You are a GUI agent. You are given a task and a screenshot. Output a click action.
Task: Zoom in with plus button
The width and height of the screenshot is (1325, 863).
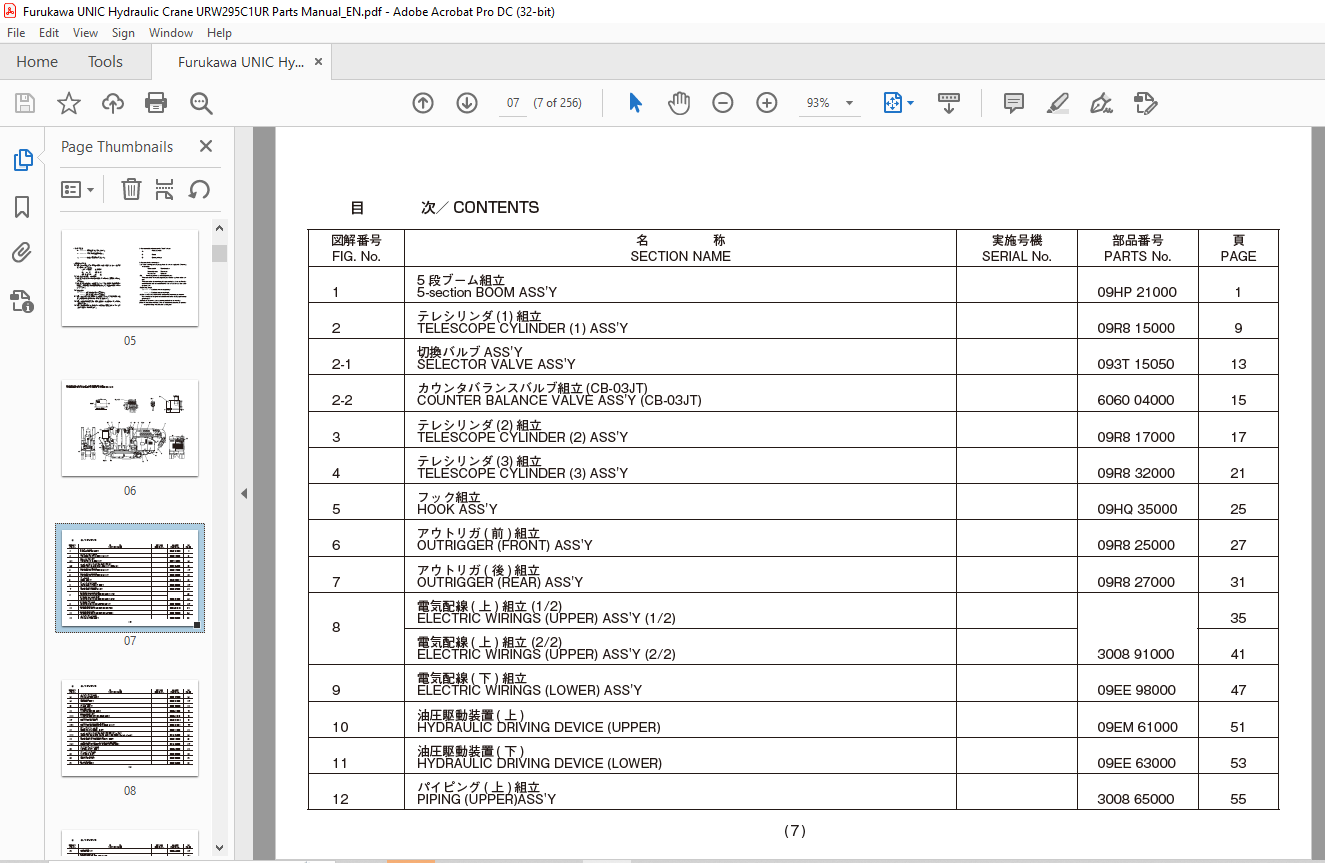tap(767, 103)
